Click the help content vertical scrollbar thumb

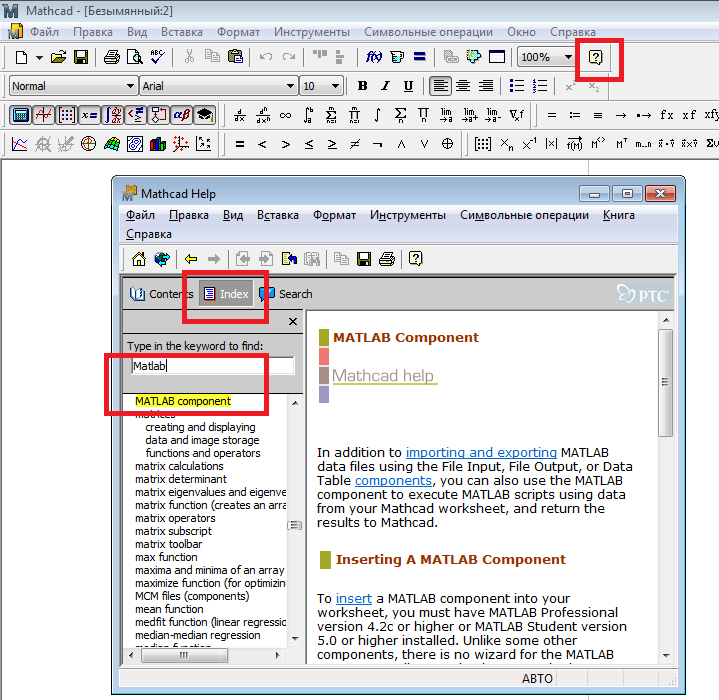pos(665,382)
